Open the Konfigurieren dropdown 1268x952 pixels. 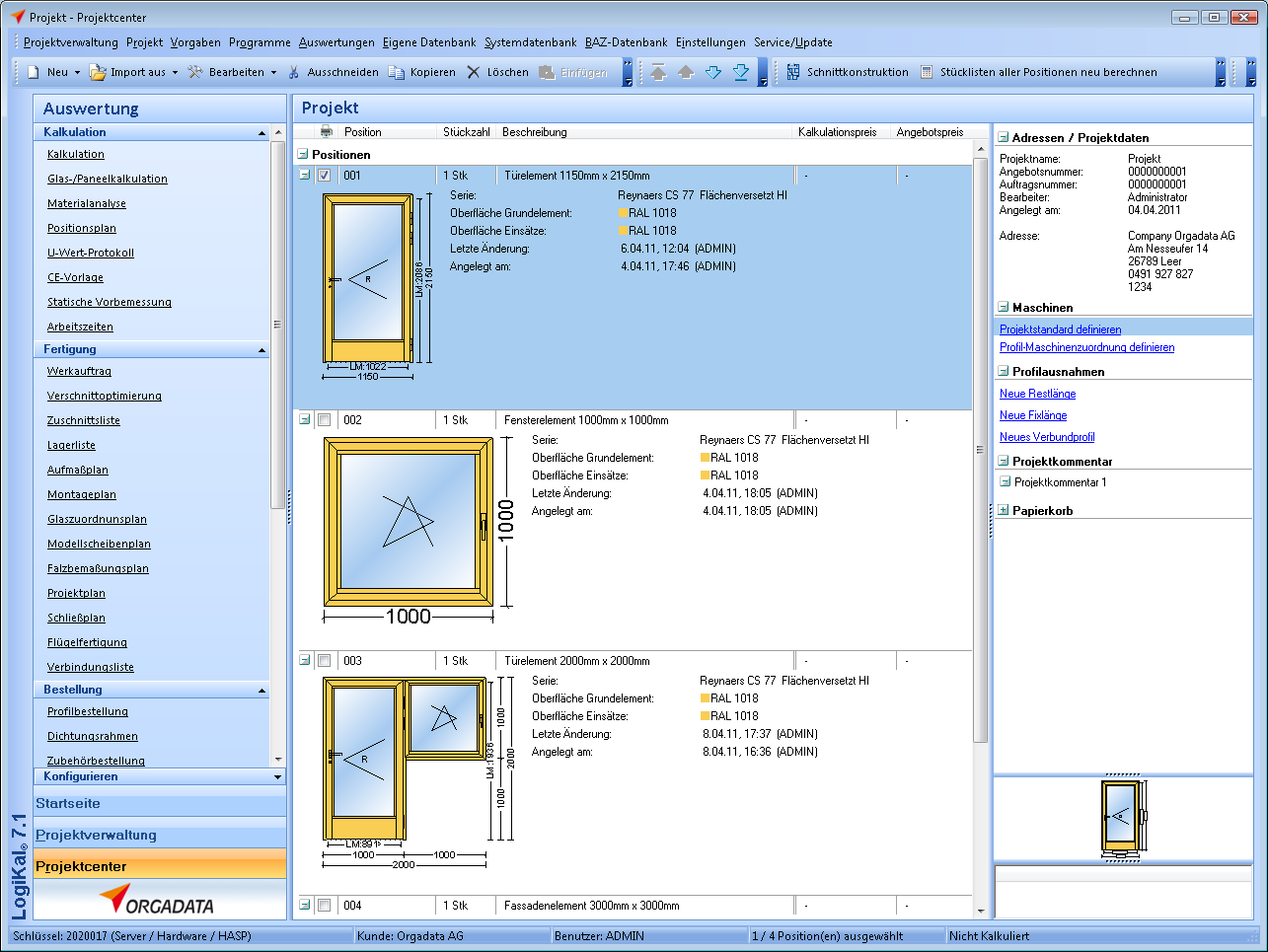[277, 777]
